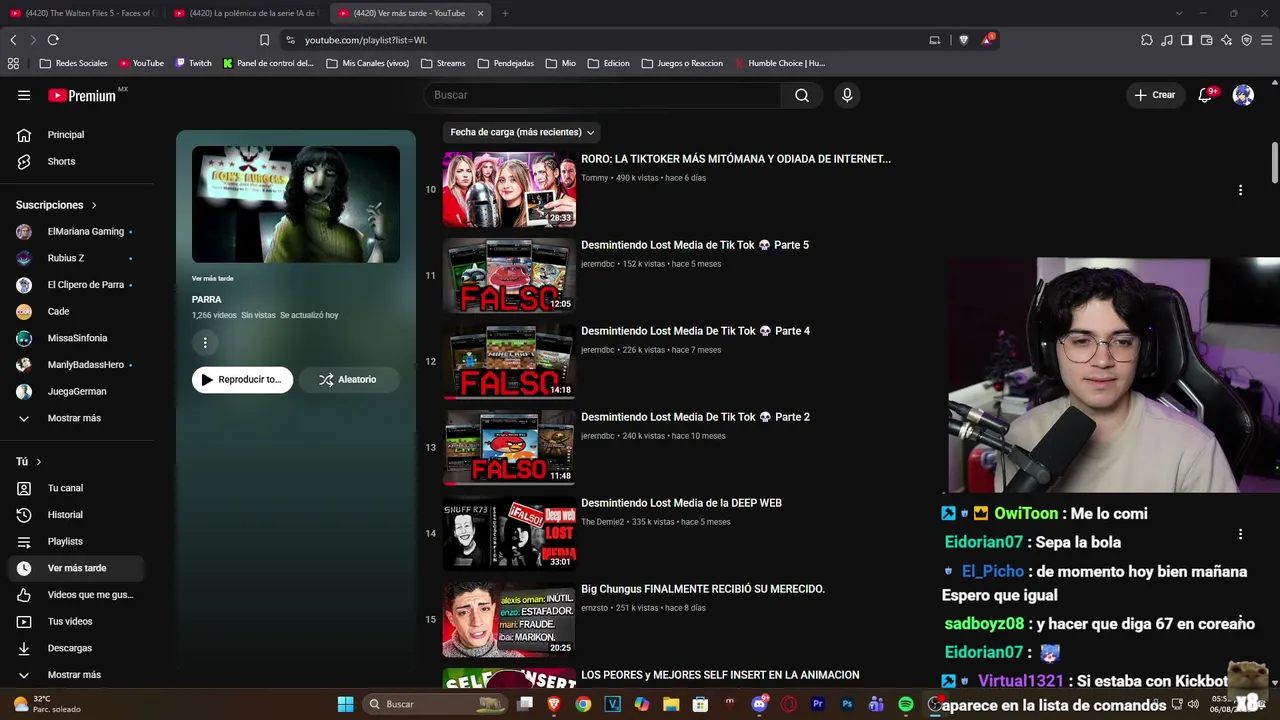Select 'Ver más tarde' in the sidebar
The height and width of the screenshot is (720, 1280).
click(76, 568)
